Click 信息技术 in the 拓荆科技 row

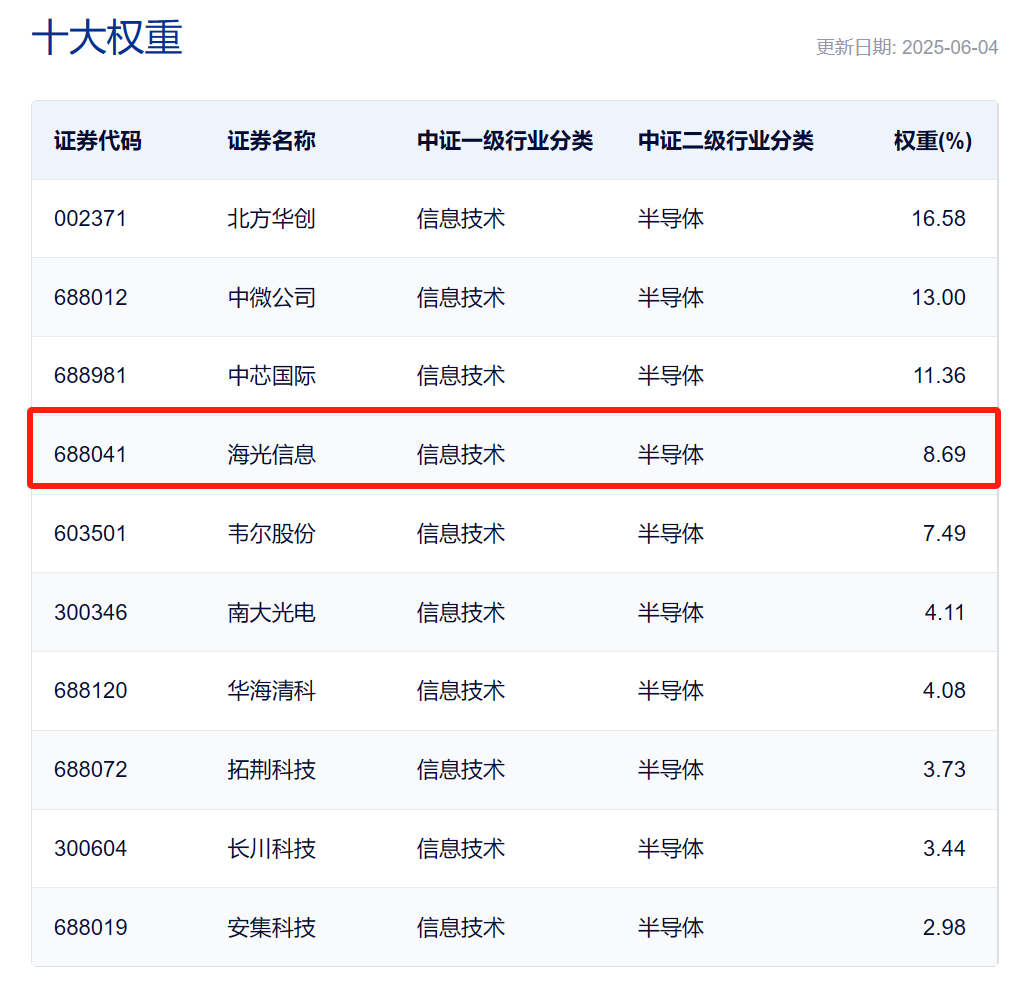point(461,769)
